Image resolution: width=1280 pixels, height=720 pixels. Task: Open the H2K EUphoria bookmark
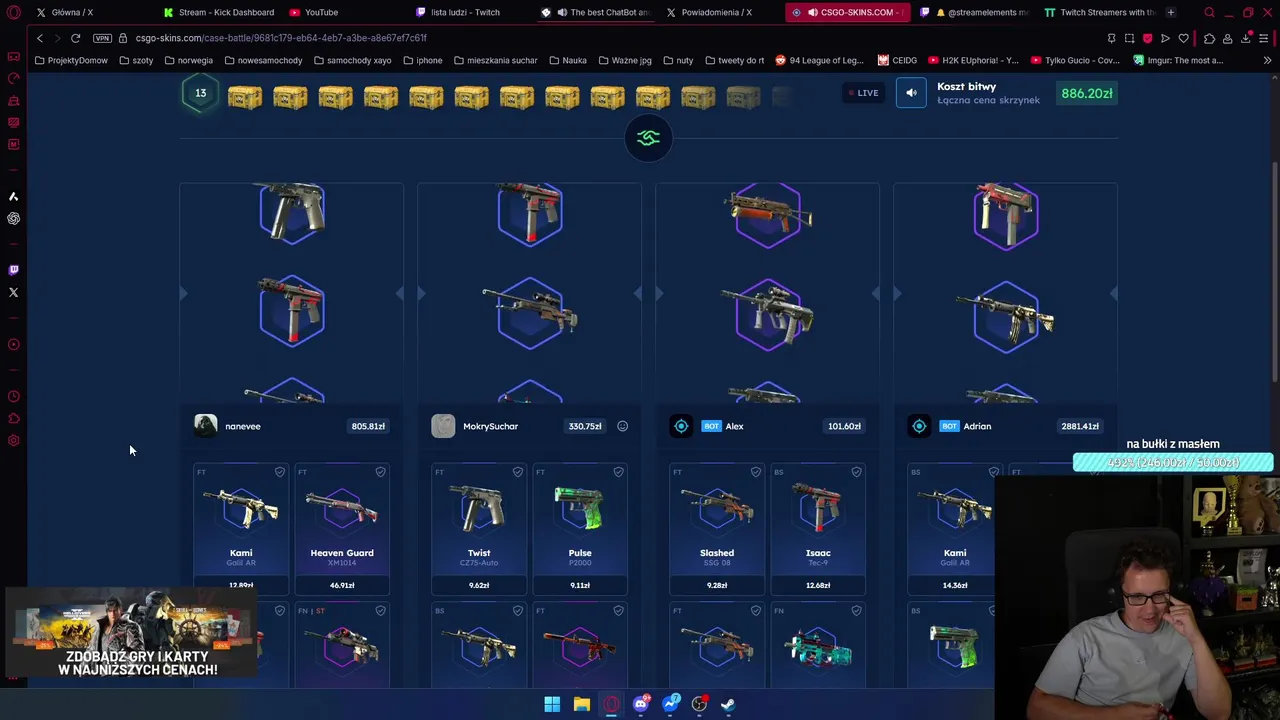[x=973, y=60]
